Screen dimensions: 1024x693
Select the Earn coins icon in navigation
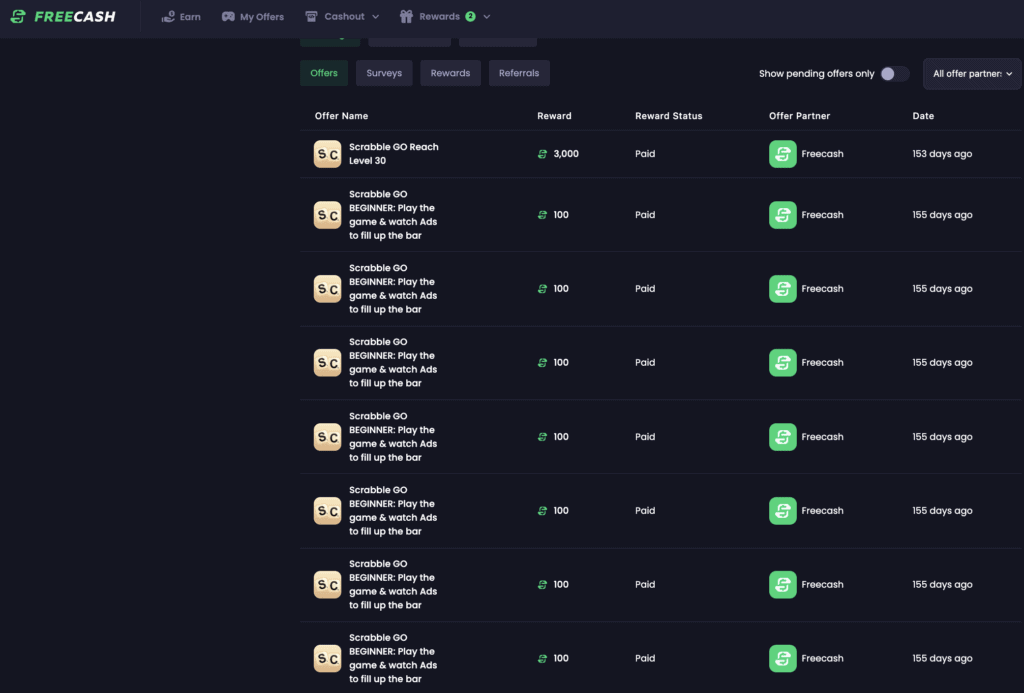[x=166, y=16]
